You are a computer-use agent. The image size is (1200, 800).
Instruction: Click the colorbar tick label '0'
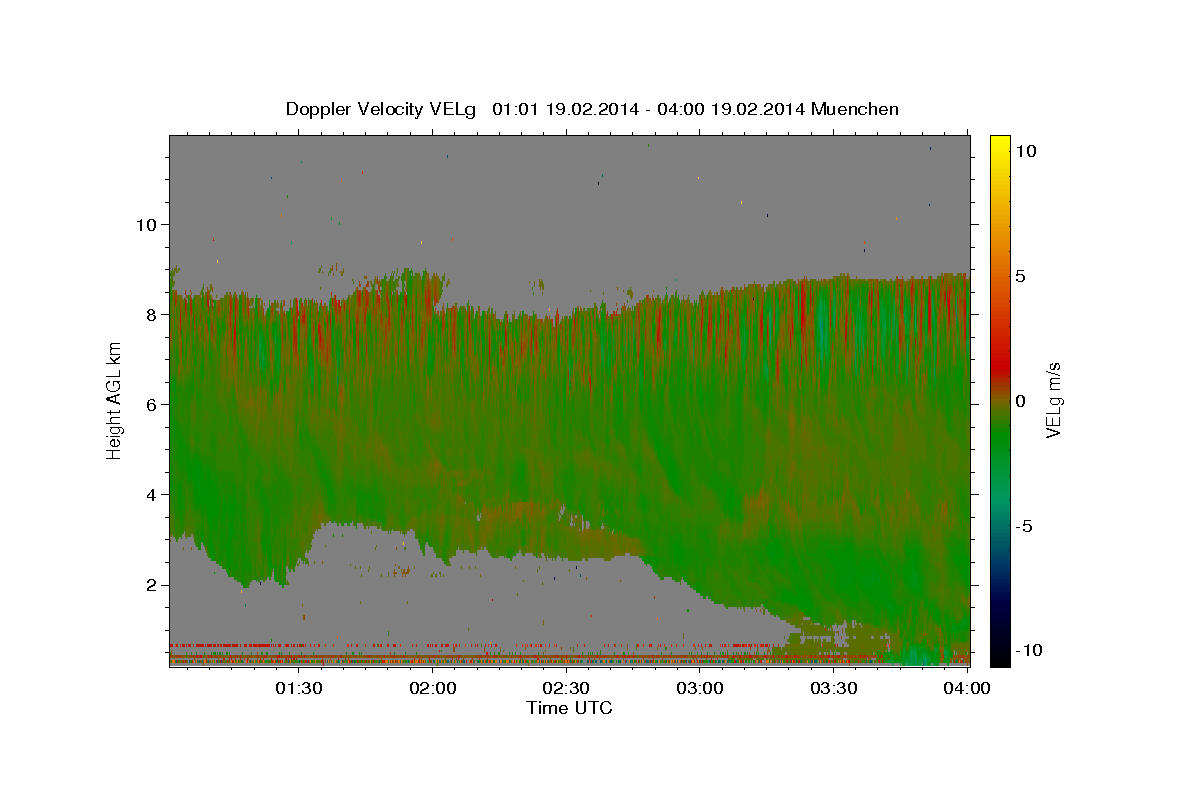click(x=1020, y=401)
